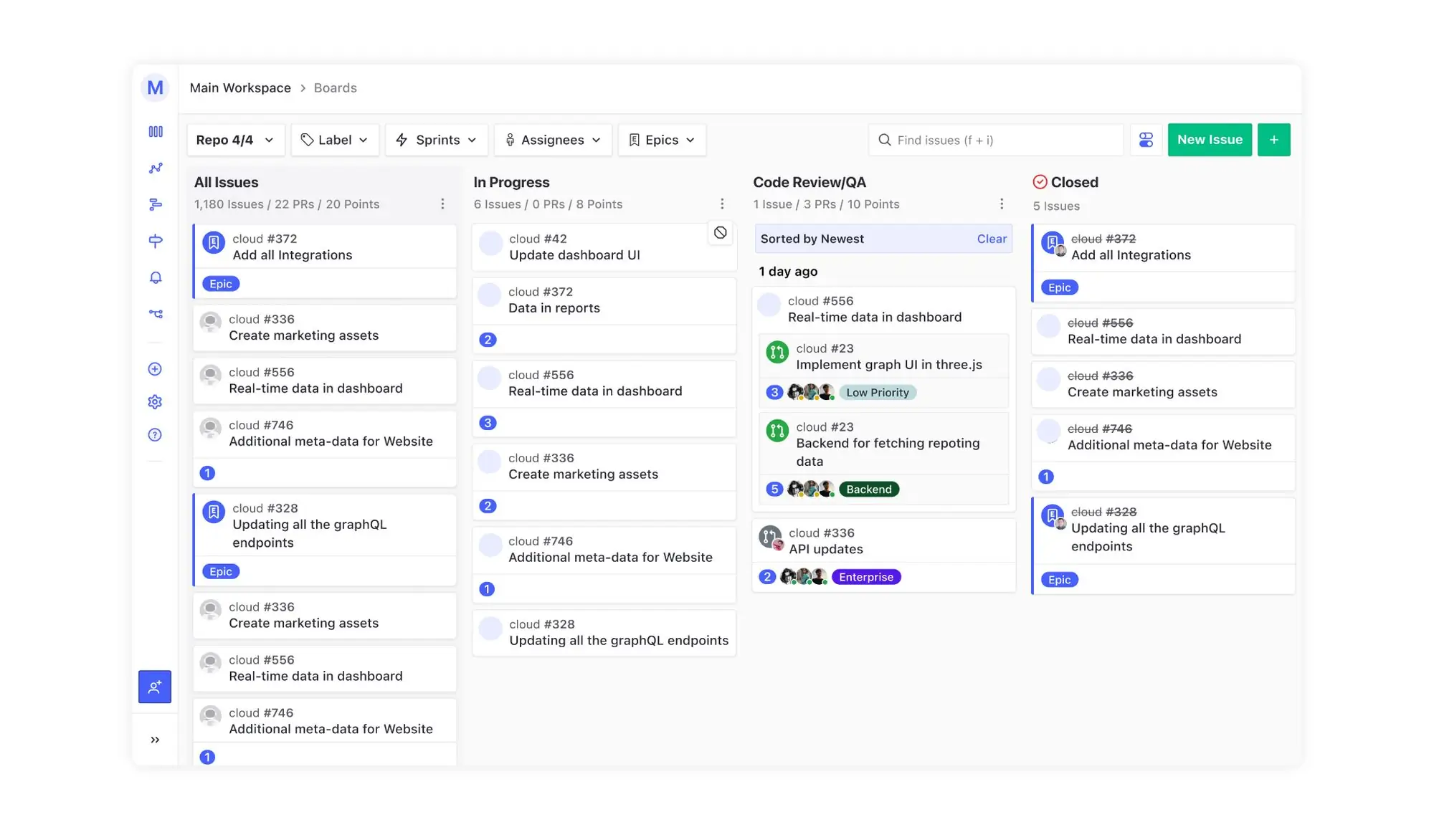Open notifications bell icon
This screenshot has height=840, width=1434.
tap(156, 277)
